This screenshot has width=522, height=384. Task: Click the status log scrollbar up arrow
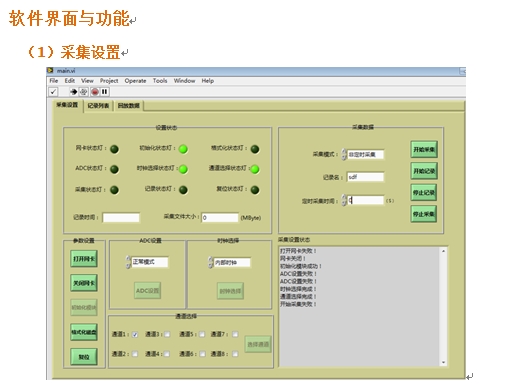pos(443,251)
